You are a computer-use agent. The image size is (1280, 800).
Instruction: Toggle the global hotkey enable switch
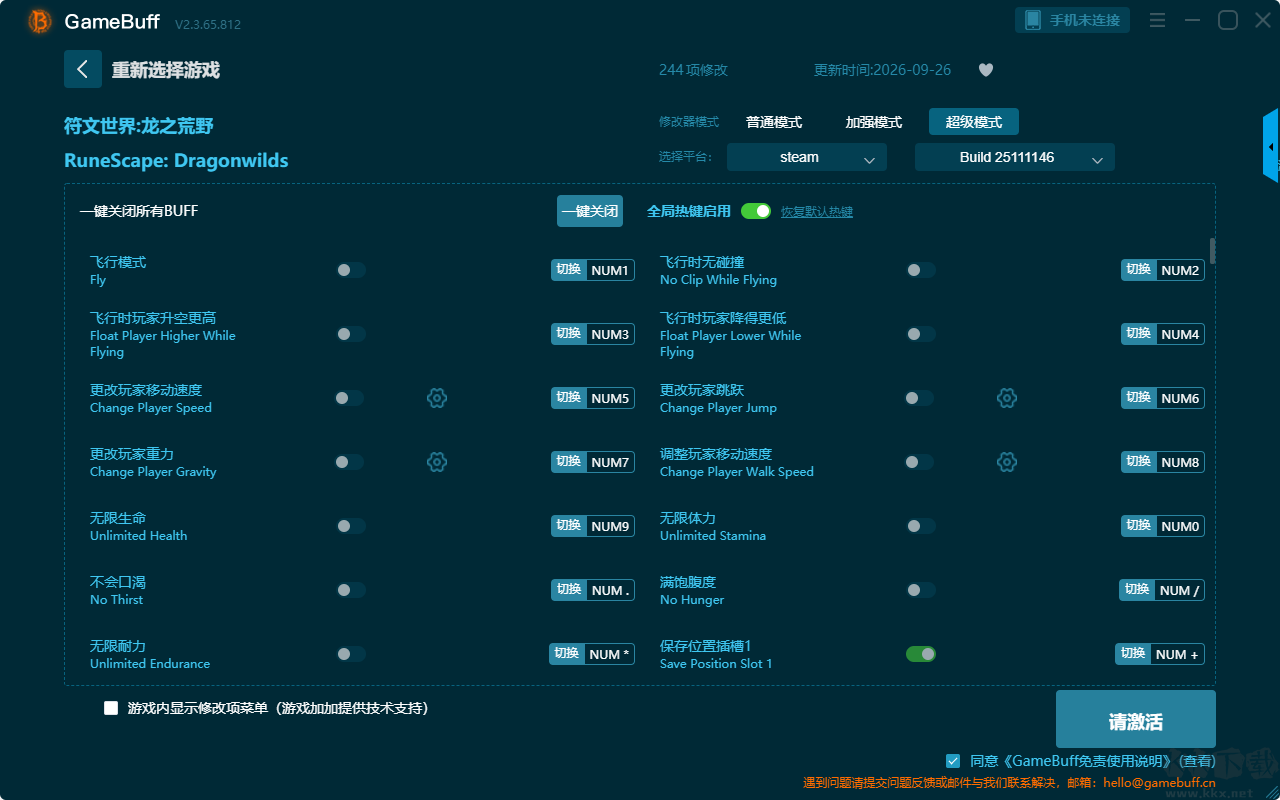pyautogui.click(x=756, y=211)
